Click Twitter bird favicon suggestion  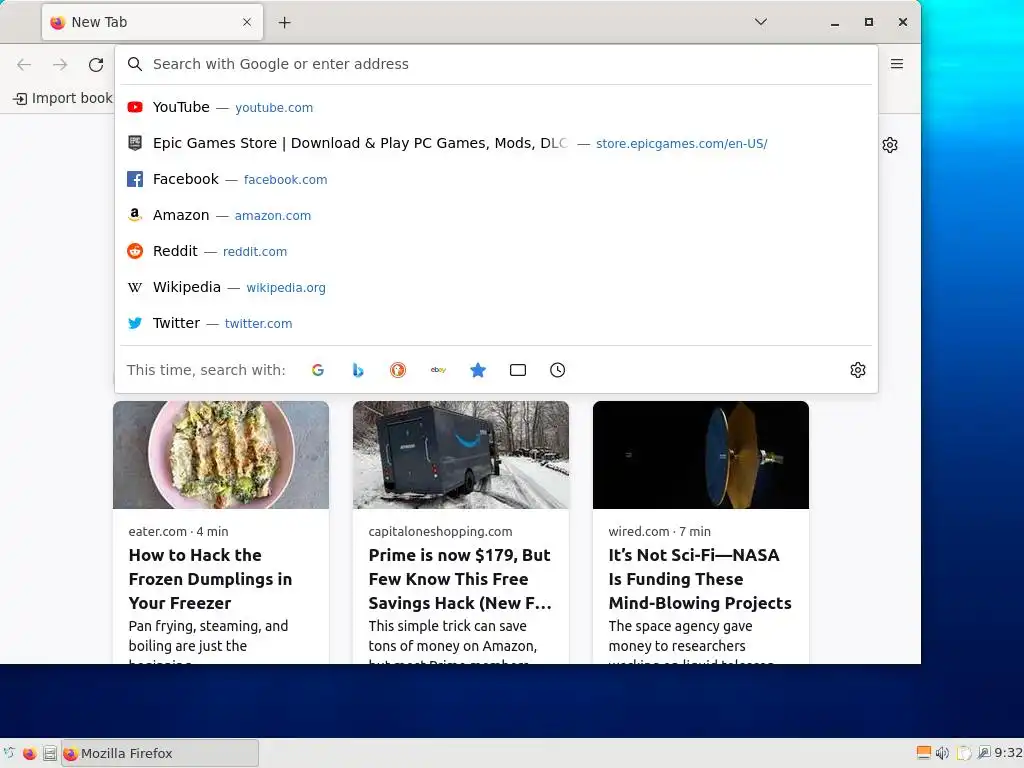coord(135,323)
